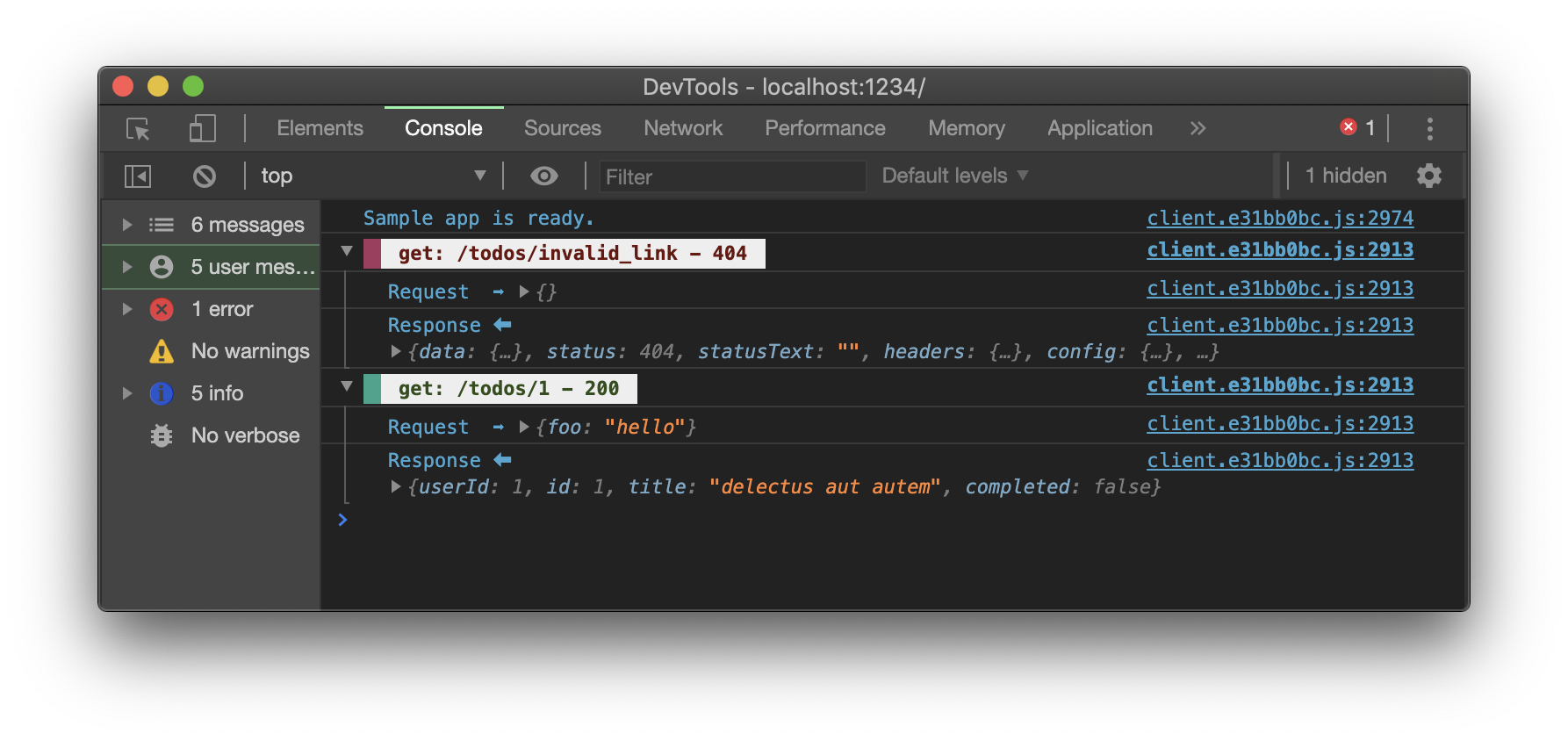
Task: Click the verbose bug icon
Action: [162, 435]
